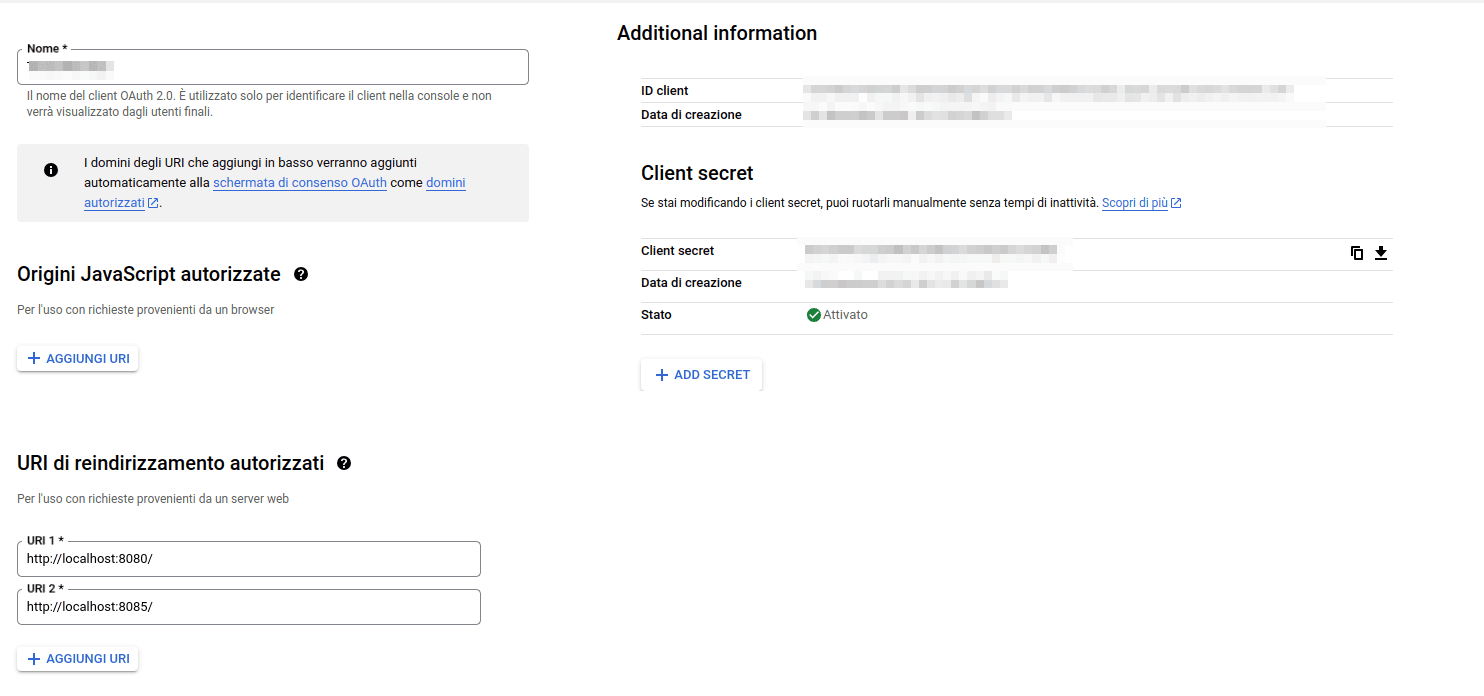The width and height of the screenshot is (1484, 696).
Task: Download the client secret JSON file
Action: (1381, 253)
